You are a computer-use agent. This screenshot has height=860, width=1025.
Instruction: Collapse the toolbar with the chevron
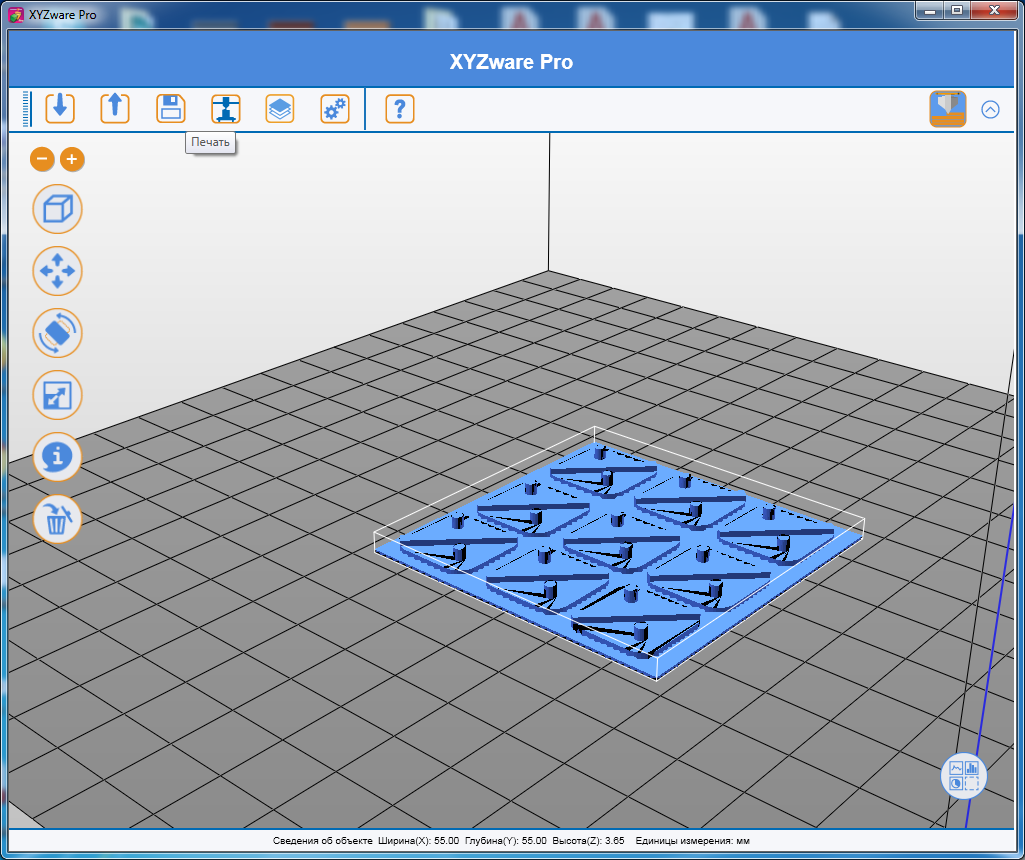click(990, 110)
